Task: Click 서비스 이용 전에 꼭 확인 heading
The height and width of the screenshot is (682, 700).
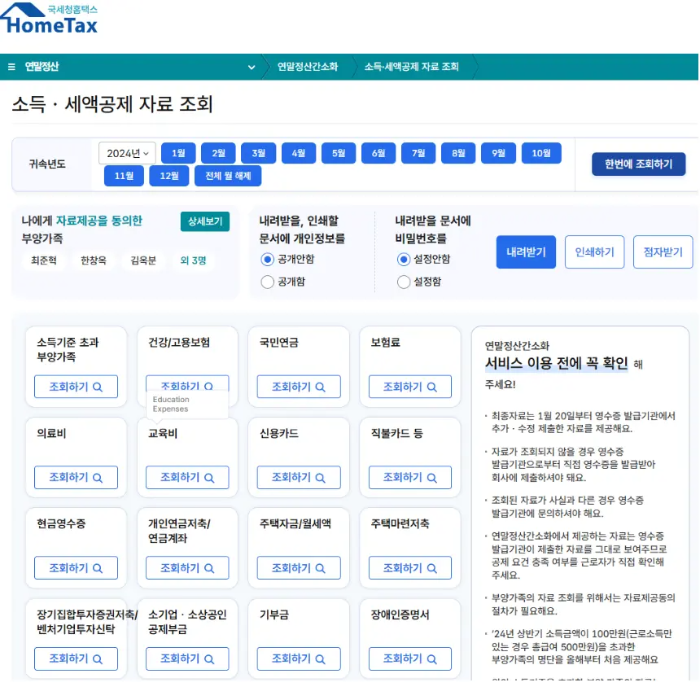Action: pyautogui.click(x=556, y=364)
